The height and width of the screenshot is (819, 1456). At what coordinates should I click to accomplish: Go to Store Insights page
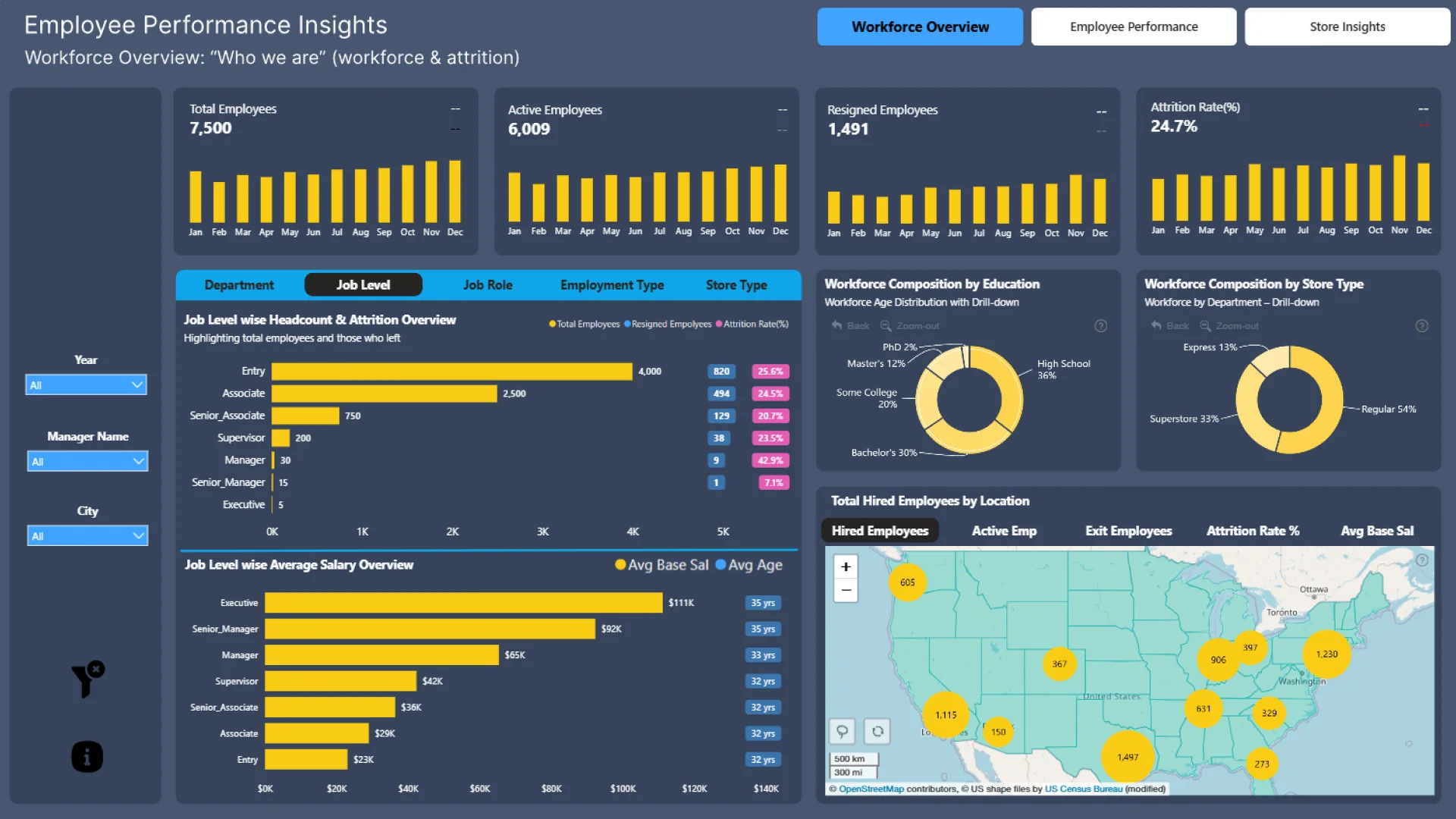point(1347,27)
